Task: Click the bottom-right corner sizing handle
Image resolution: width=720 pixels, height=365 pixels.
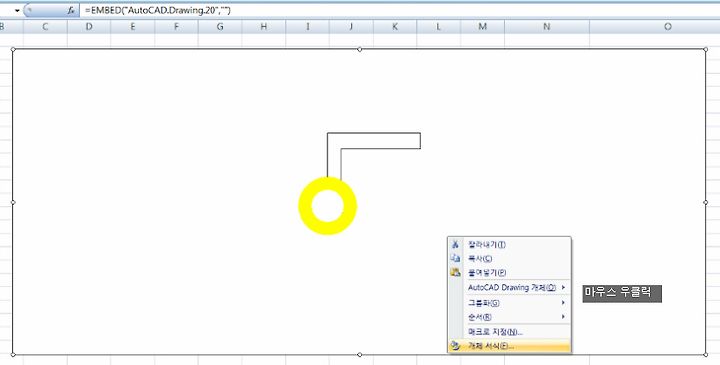Action: click(x=706, y=354)
